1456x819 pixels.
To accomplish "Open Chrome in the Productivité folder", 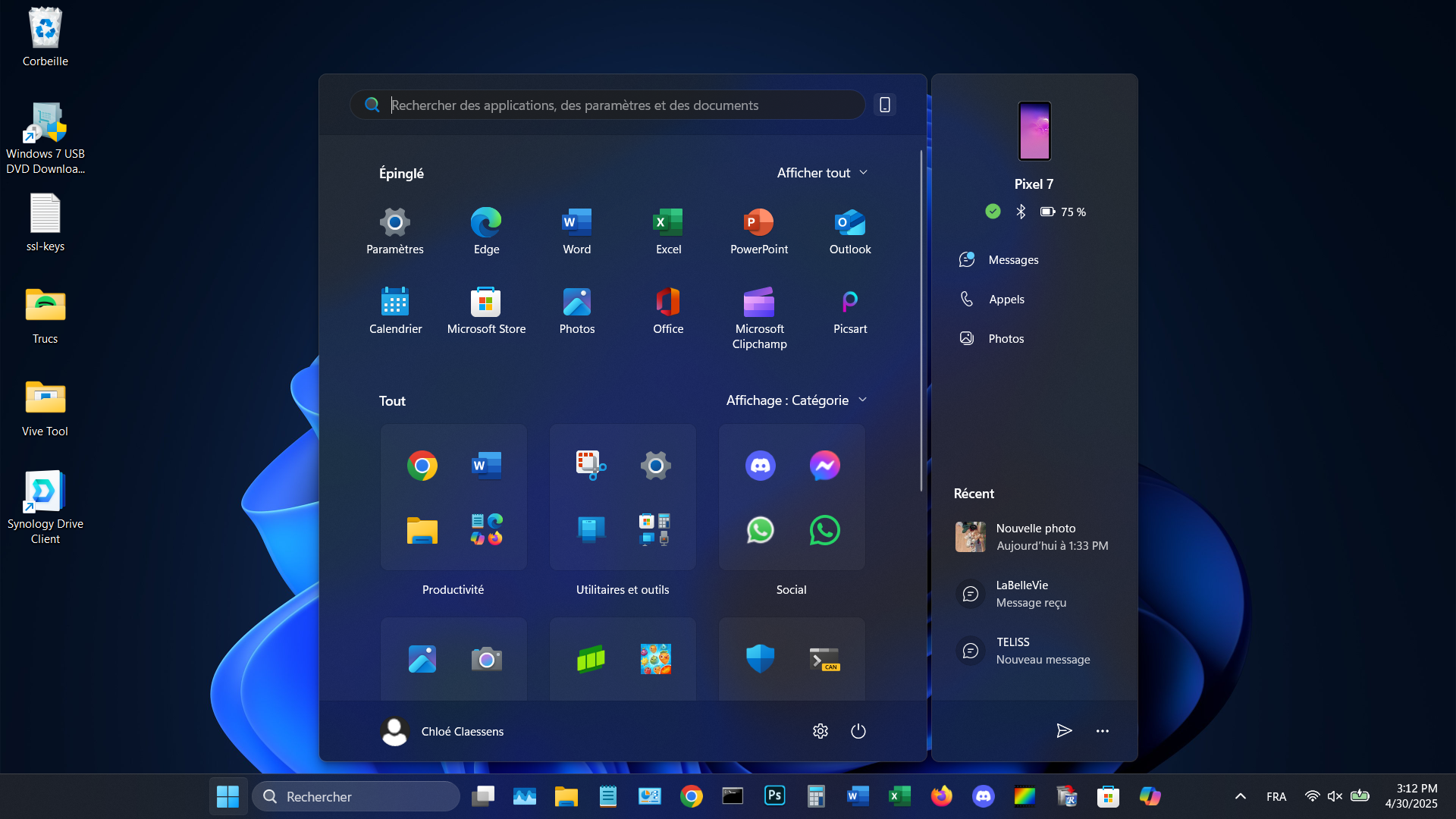I will click(x=422, y=466).
